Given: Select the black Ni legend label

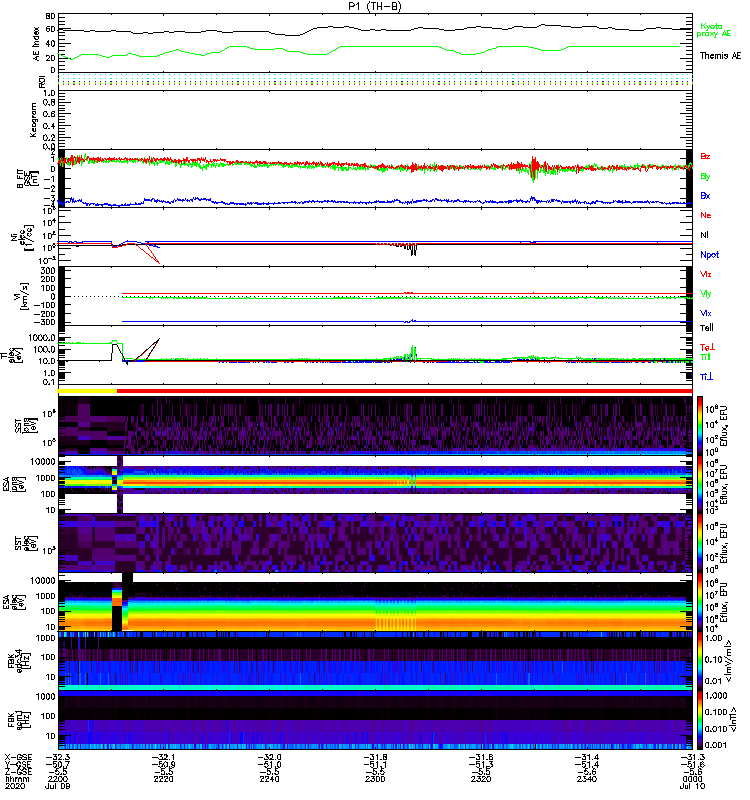Looking at the screenshot, I should pyautogui.click(x=704, y=235).
